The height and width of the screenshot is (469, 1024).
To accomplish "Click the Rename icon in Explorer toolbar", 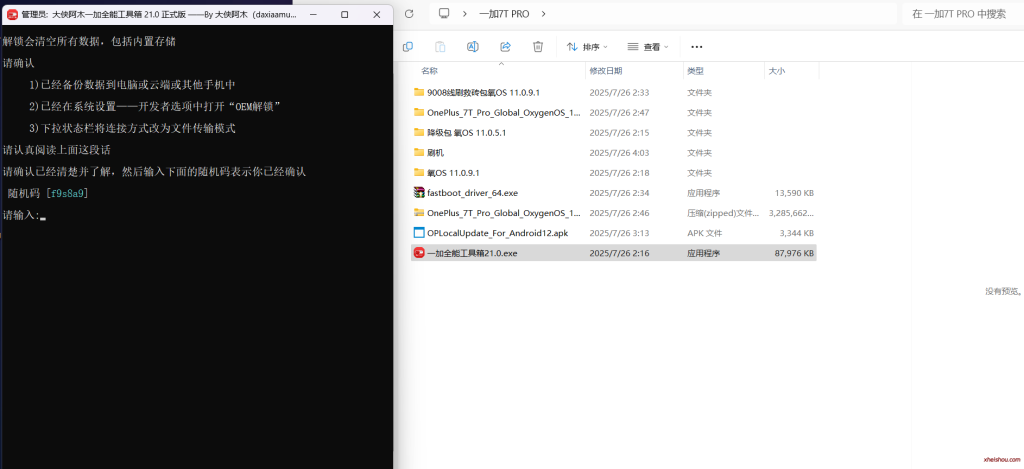I will [473, 47].
